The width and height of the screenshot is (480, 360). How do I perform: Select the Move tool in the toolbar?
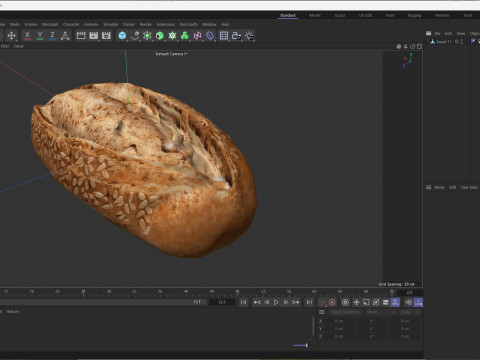11,35
